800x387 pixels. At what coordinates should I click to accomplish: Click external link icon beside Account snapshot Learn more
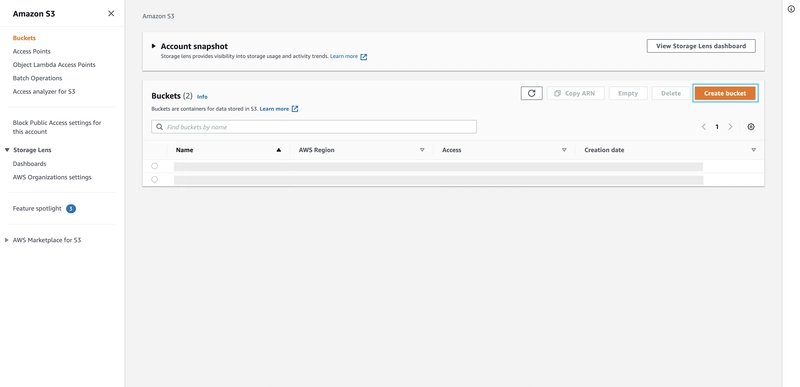(364, 57)
